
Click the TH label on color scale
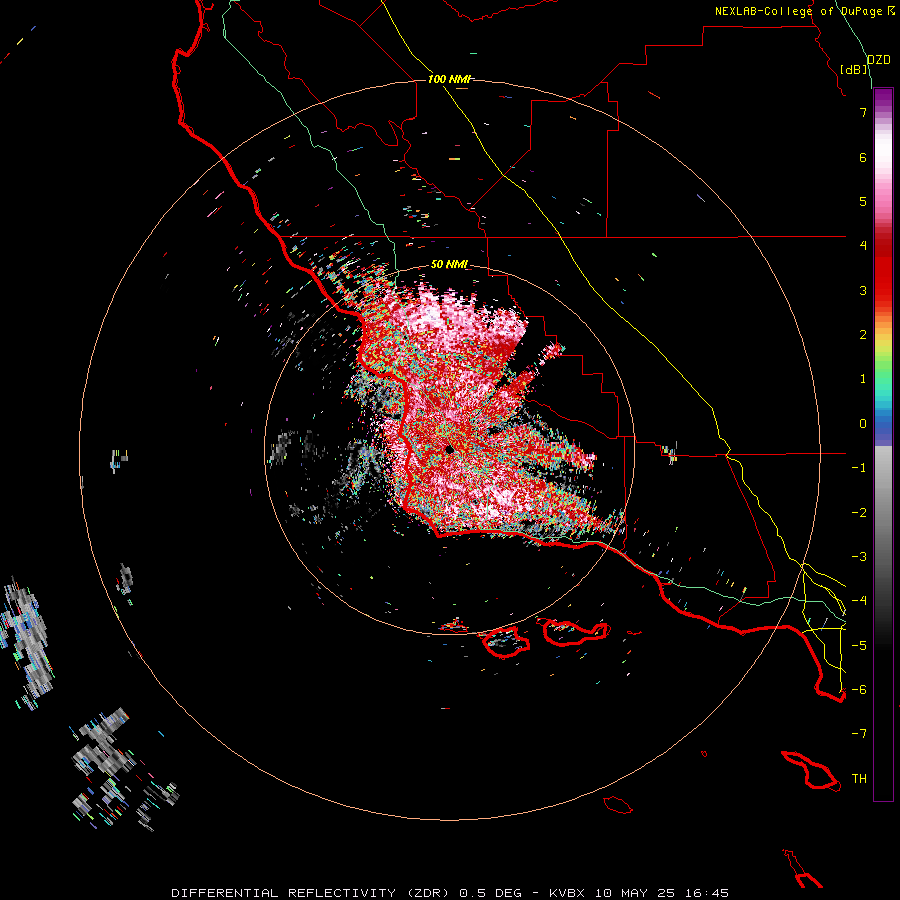pos(859,778)
